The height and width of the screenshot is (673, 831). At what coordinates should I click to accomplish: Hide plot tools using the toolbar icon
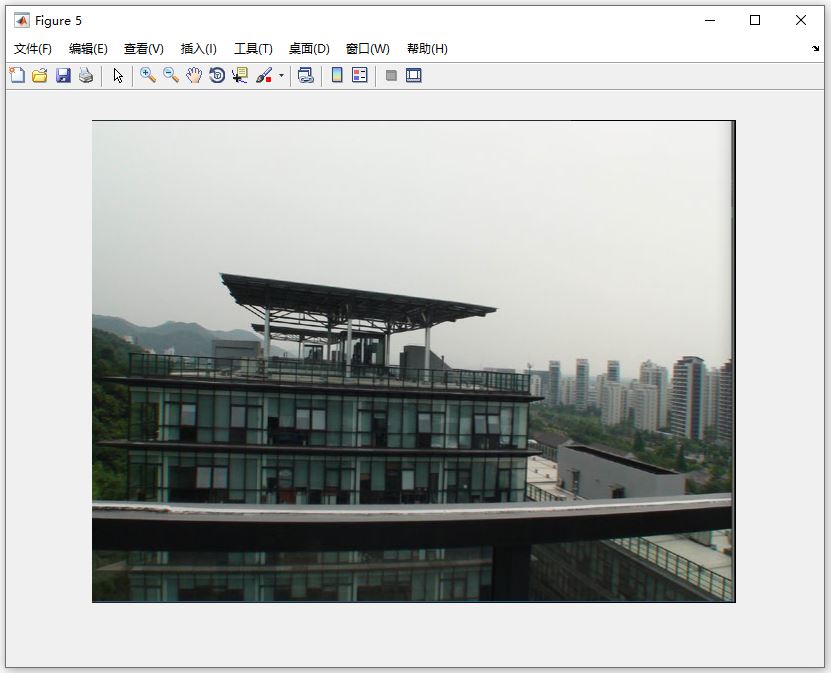pos(391,76)
